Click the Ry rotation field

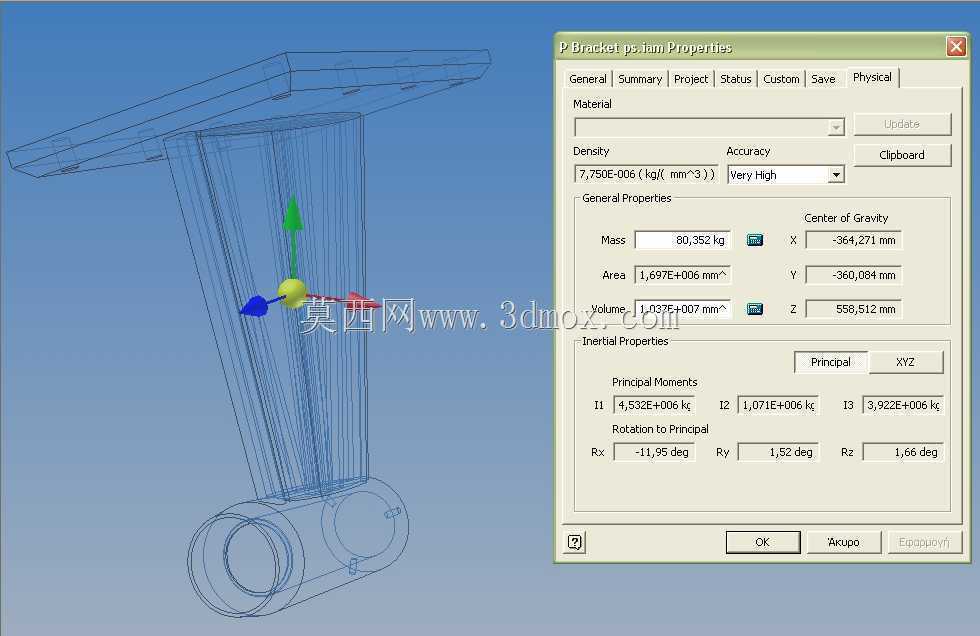(x=778, y=452)
